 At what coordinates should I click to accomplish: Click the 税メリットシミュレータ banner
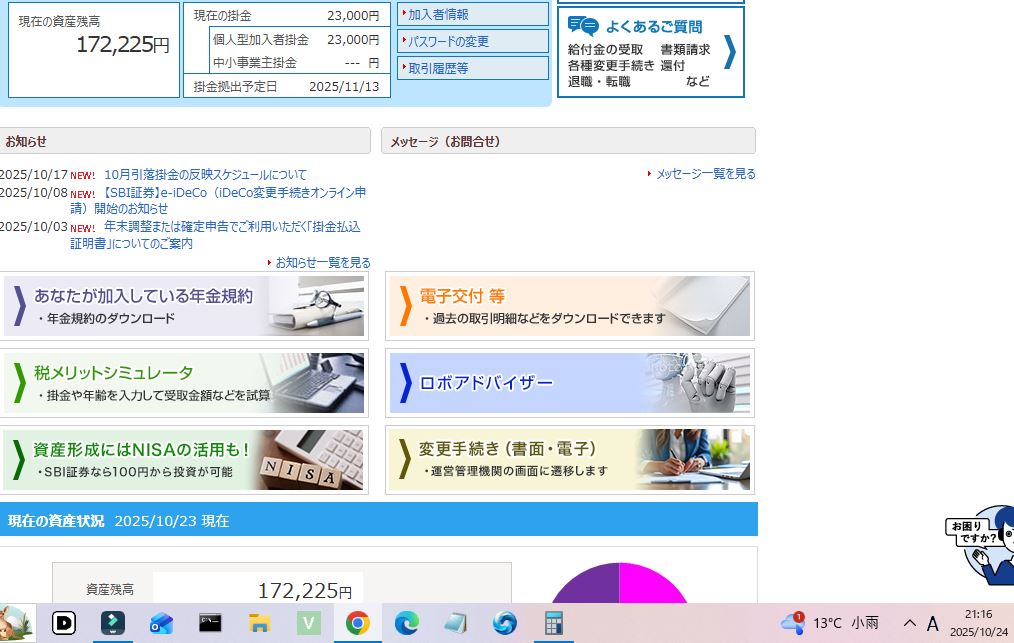click(x=185, y=383)
